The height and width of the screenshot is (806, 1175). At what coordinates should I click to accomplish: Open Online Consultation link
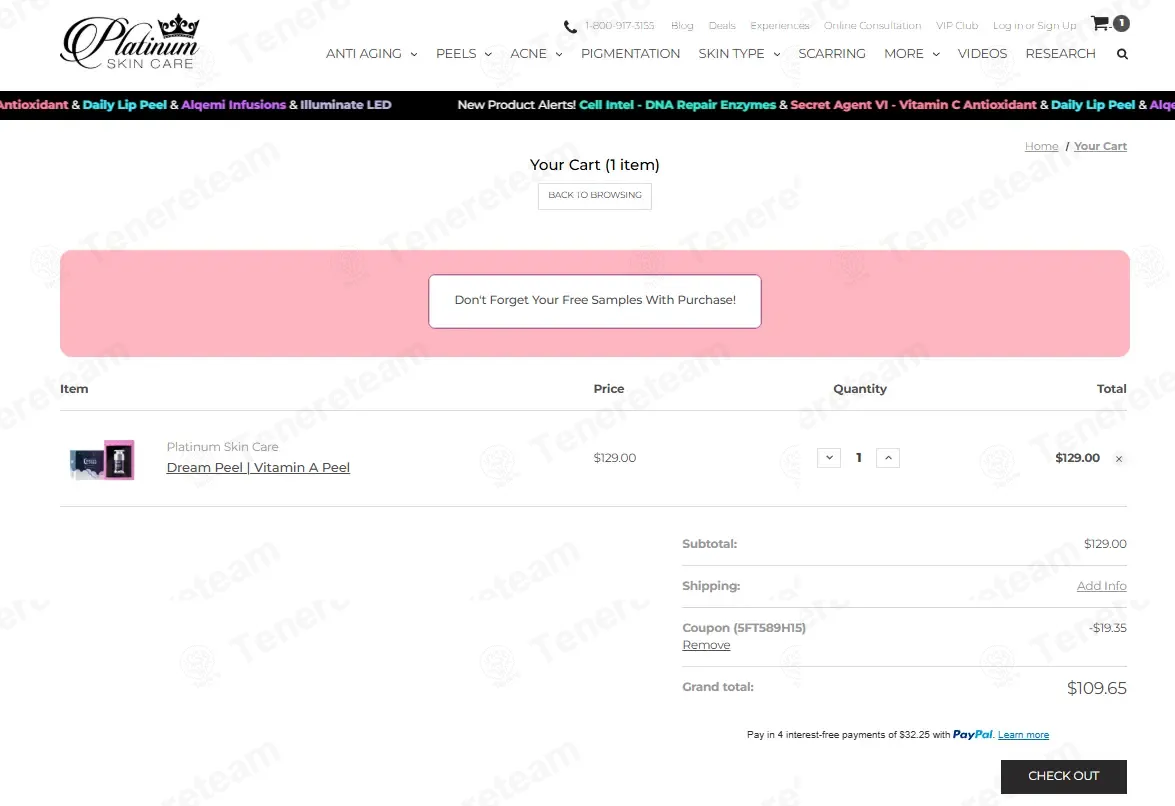872,25
